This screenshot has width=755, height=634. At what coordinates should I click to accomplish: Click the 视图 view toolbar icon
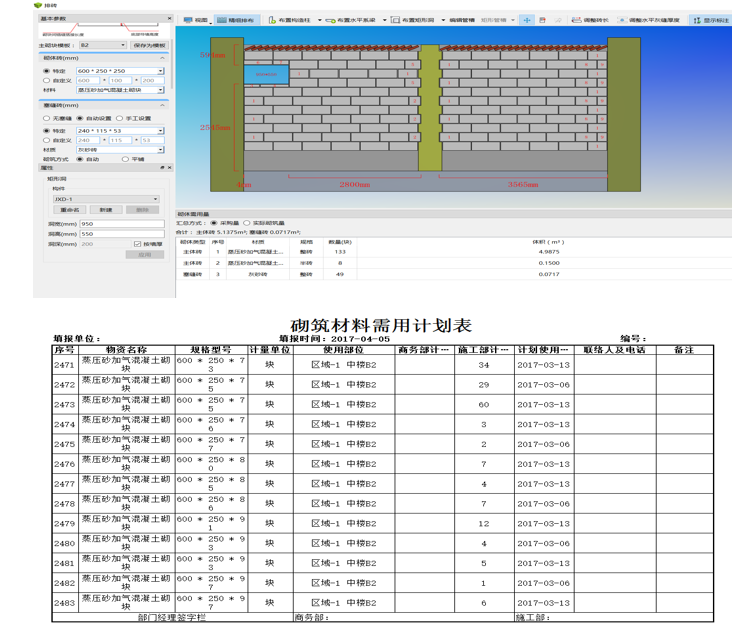coord(197,20)
